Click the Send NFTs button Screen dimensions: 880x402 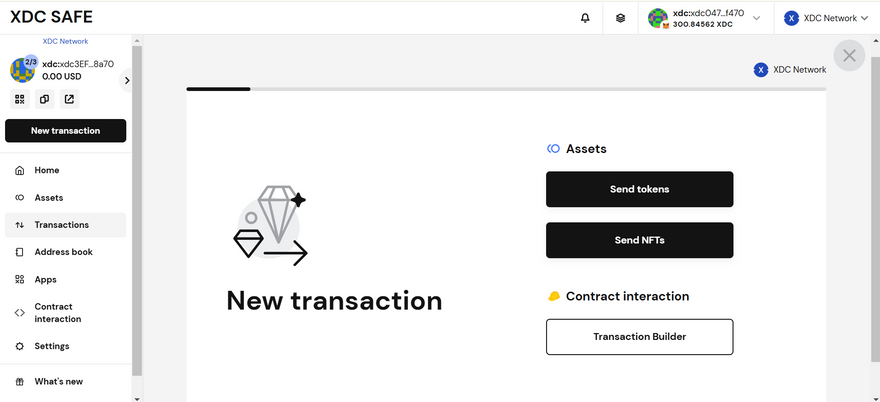[639, 240]
